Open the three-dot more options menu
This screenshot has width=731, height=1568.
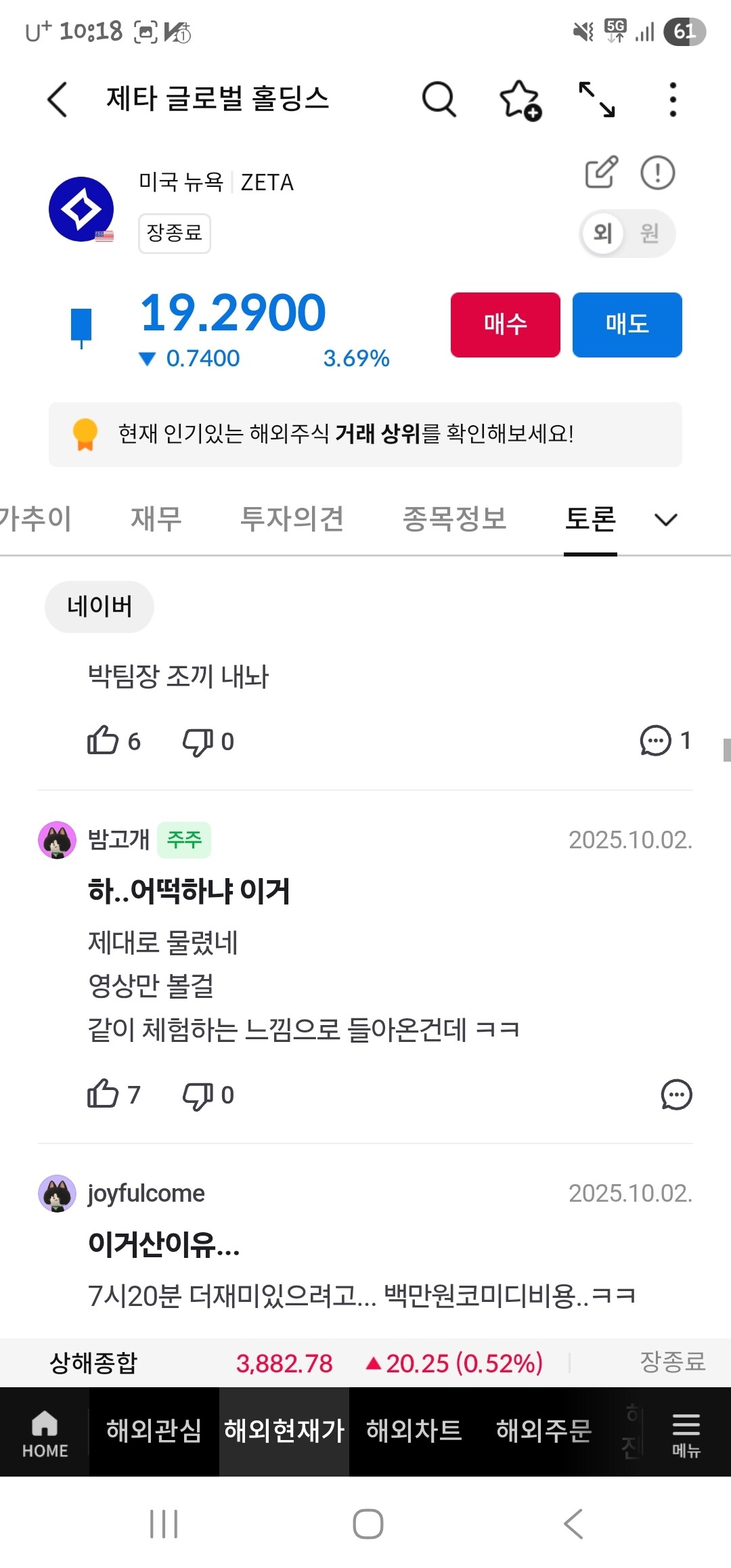tap(672, 100)
